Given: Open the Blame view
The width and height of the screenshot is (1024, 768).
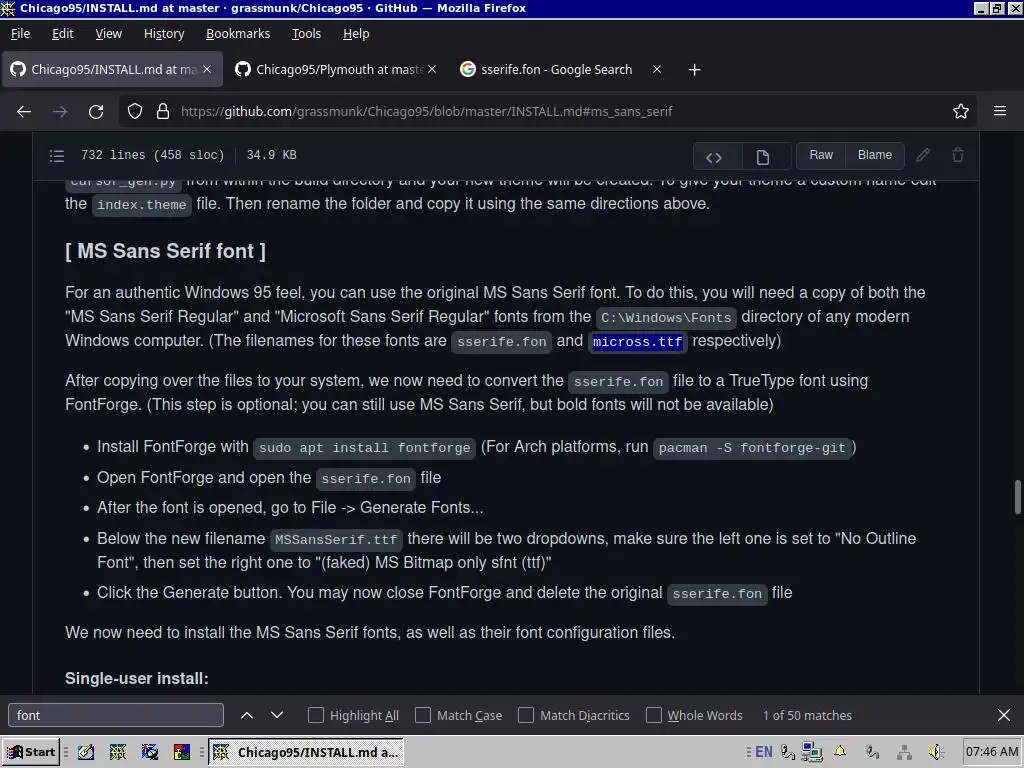Looking at the screenshot, I should (x=874, y=155).
